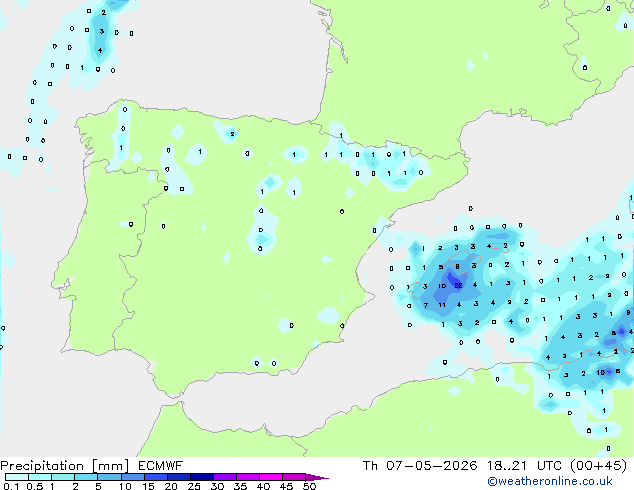Screen dimensions: 634x490
Task: Pick the 15–20 mm legend color box
Action: (155, 477)
